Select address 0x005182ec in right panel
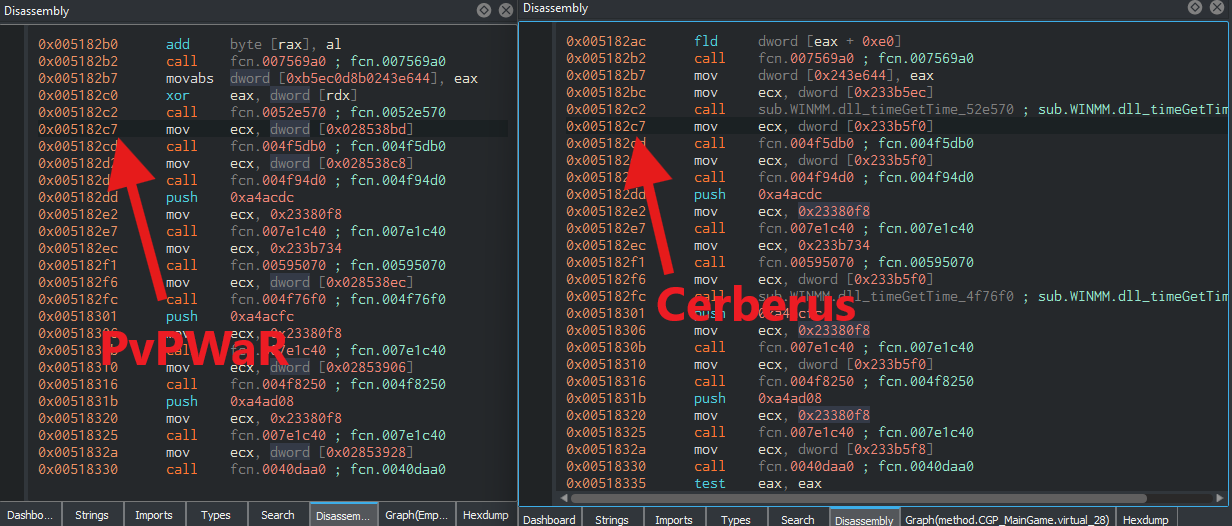The image size is (1232, 526). [x=606, y=245]
